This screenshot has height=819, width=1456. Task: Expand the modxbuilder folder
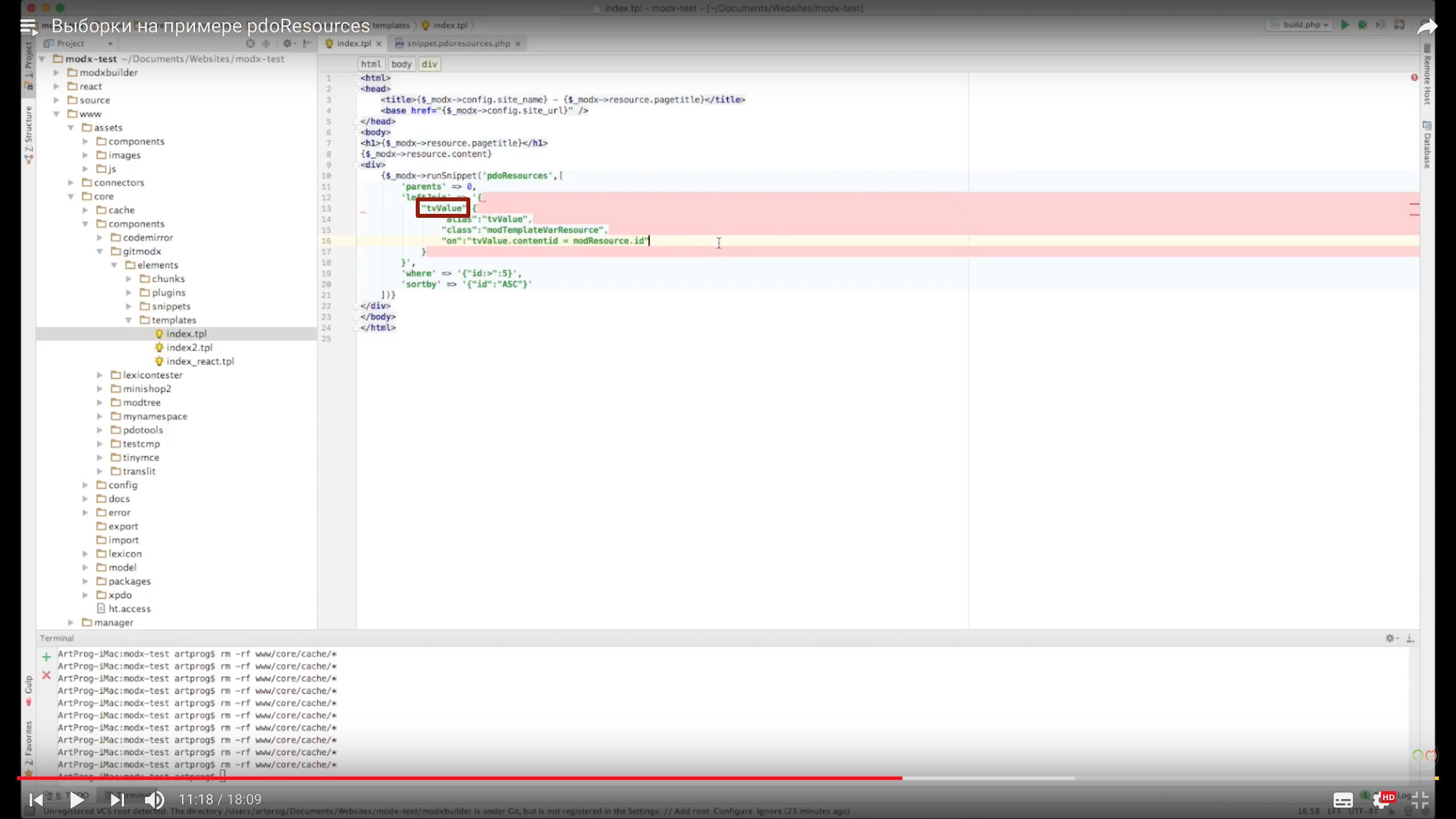click(56, 73)
